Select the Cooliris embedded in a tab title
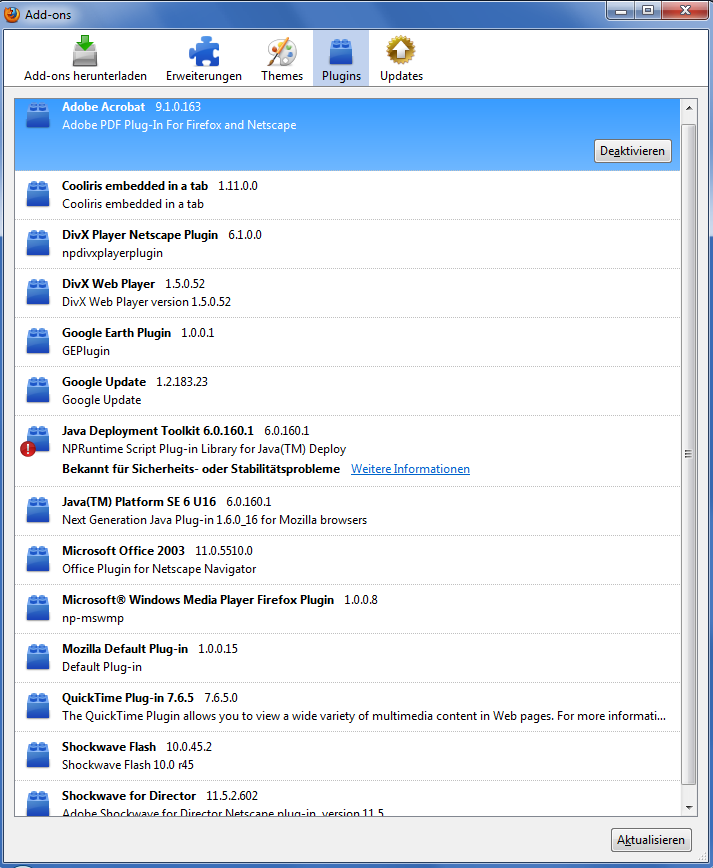713x868 pixels. pyautogui.click(x=135, y=186)
